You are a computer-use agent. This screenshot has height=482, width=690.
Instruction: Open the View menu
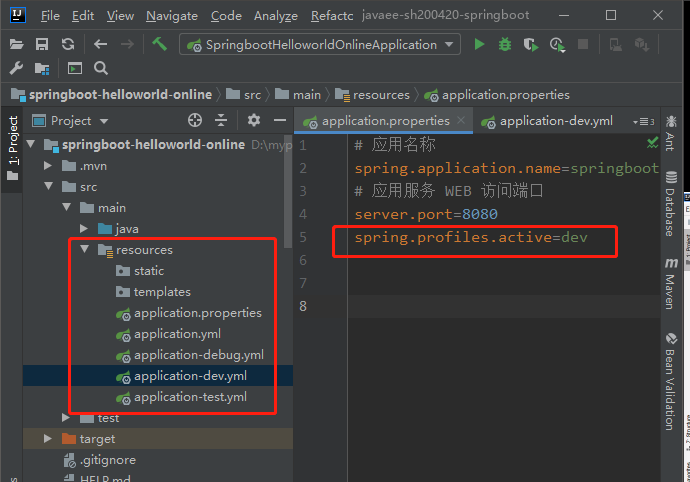point(120,16)
